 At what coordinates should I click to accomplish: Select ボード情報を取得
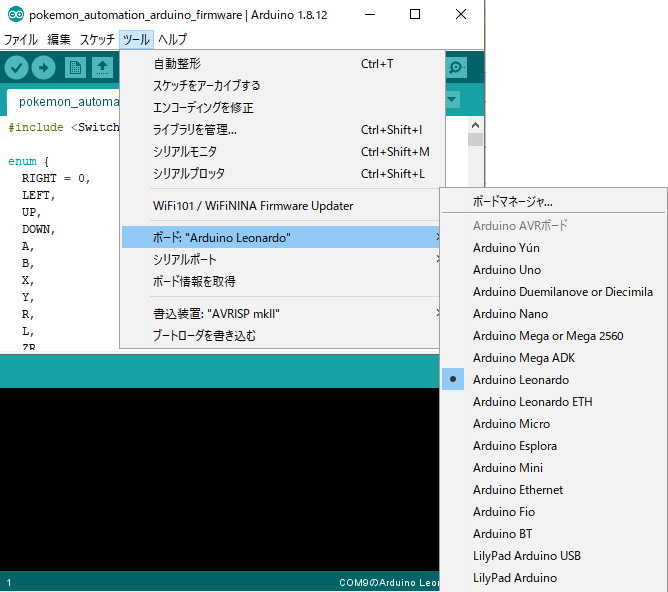(281, 282)
